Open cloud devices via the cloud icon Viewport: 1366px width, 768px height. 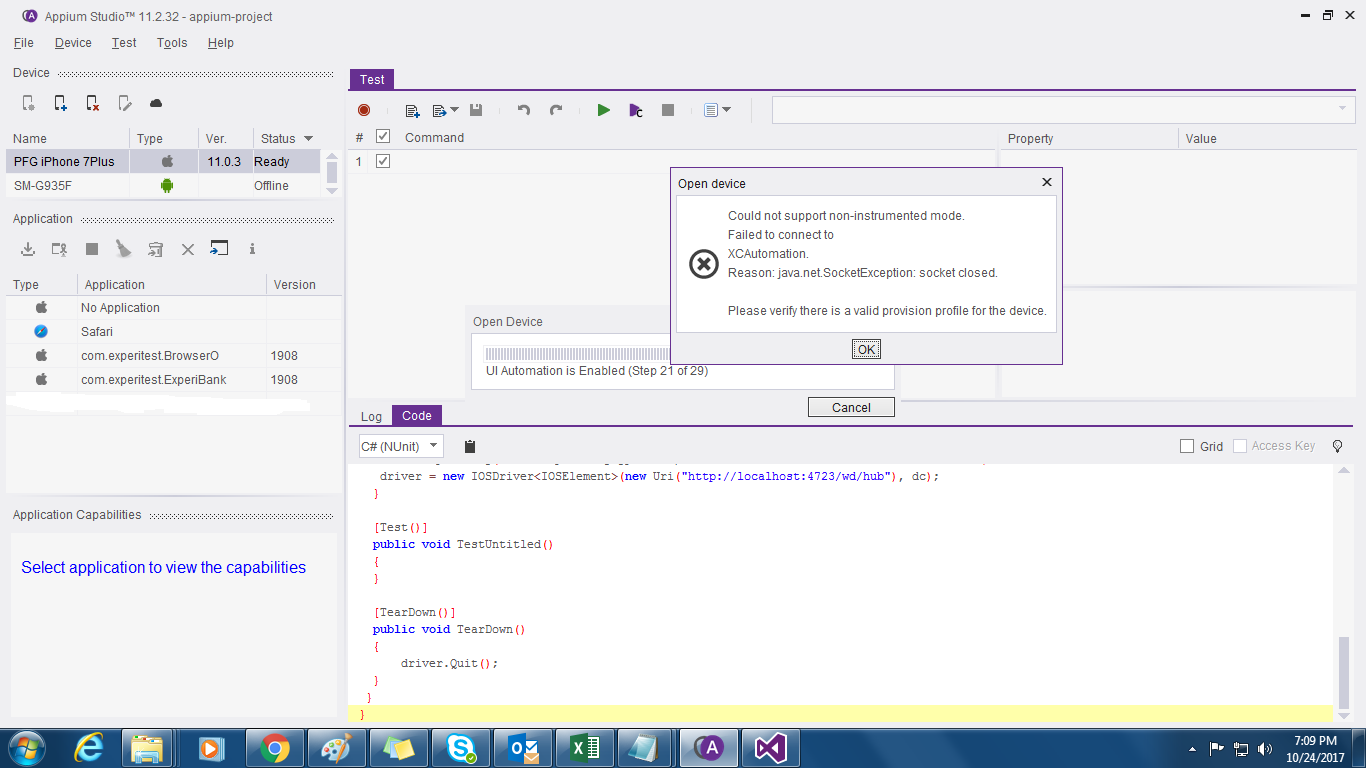pos(156,103)
